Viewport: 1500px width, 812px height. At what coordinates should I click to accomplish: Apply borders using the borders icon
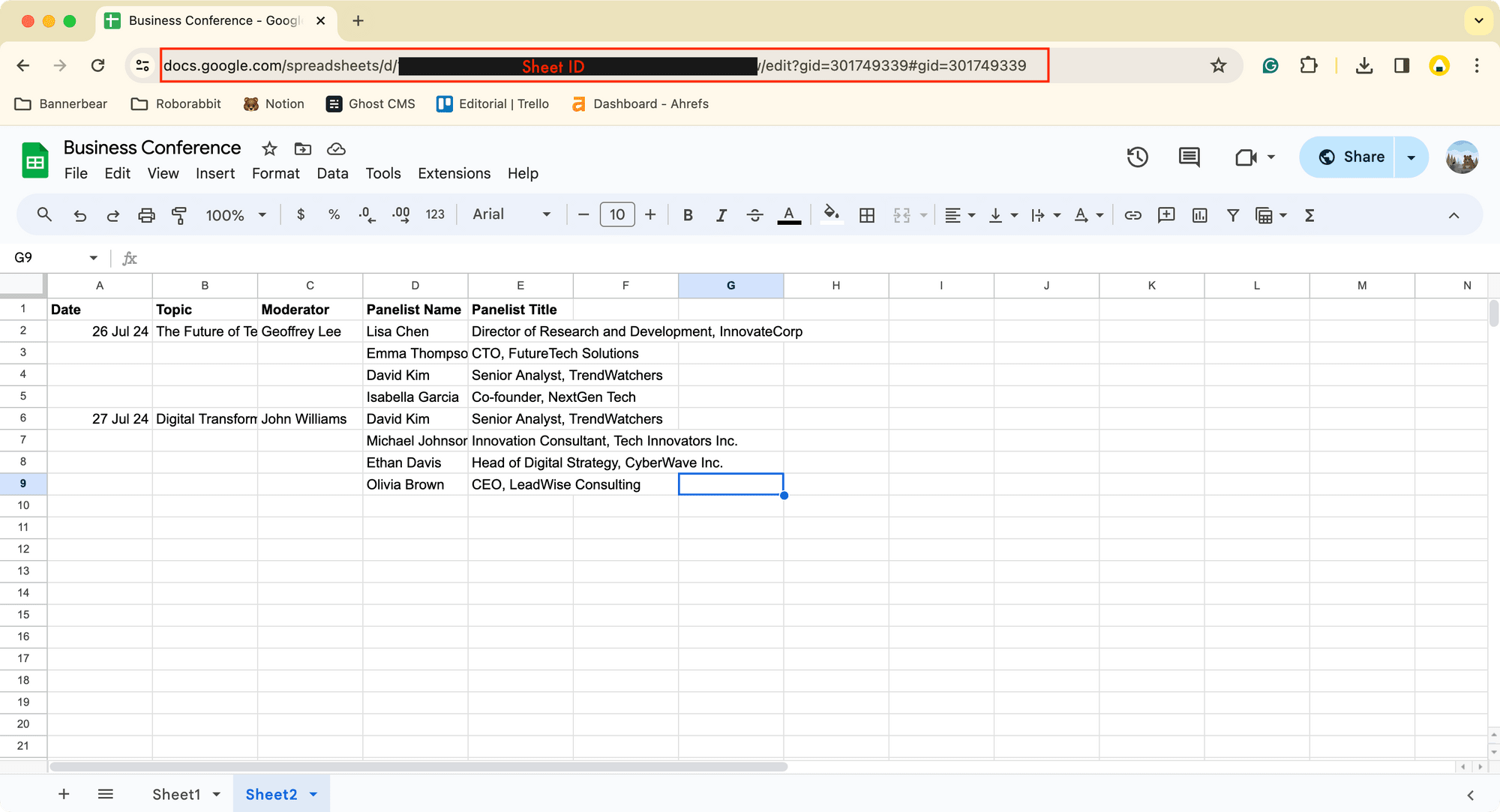[x=867, y=215]
